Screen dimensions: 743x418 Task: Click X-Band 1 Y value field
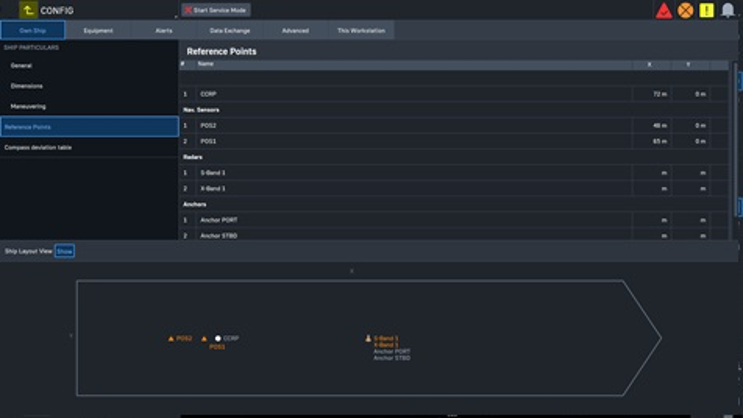tap(690, 189)
